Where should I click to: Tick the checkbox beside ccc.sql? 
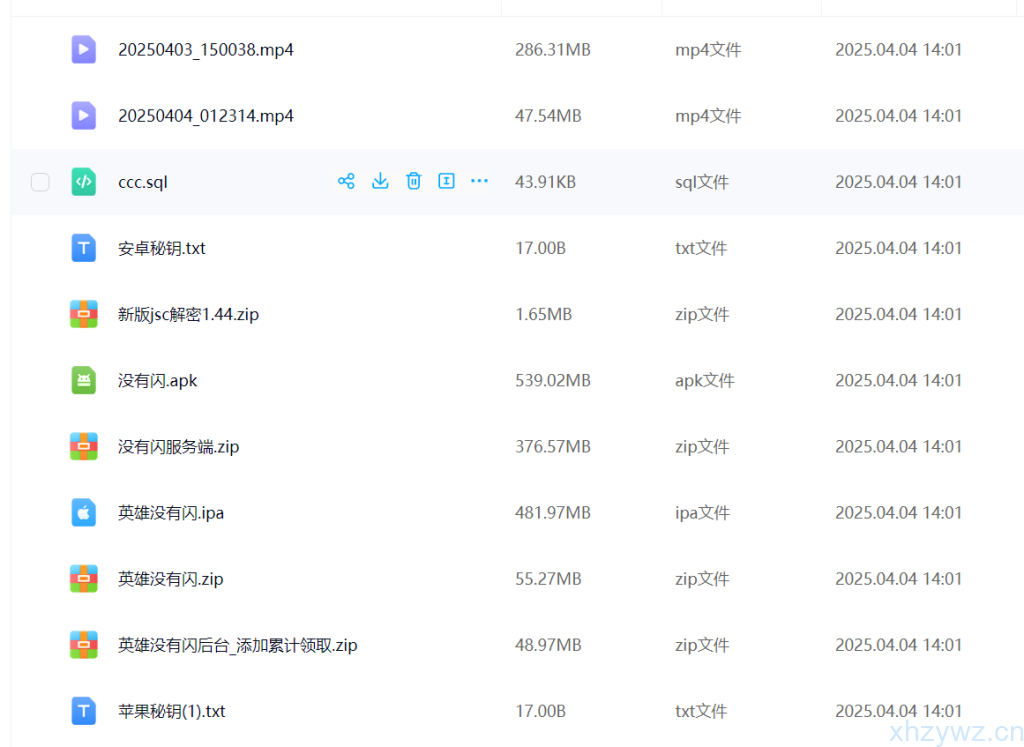click(40, 182)
